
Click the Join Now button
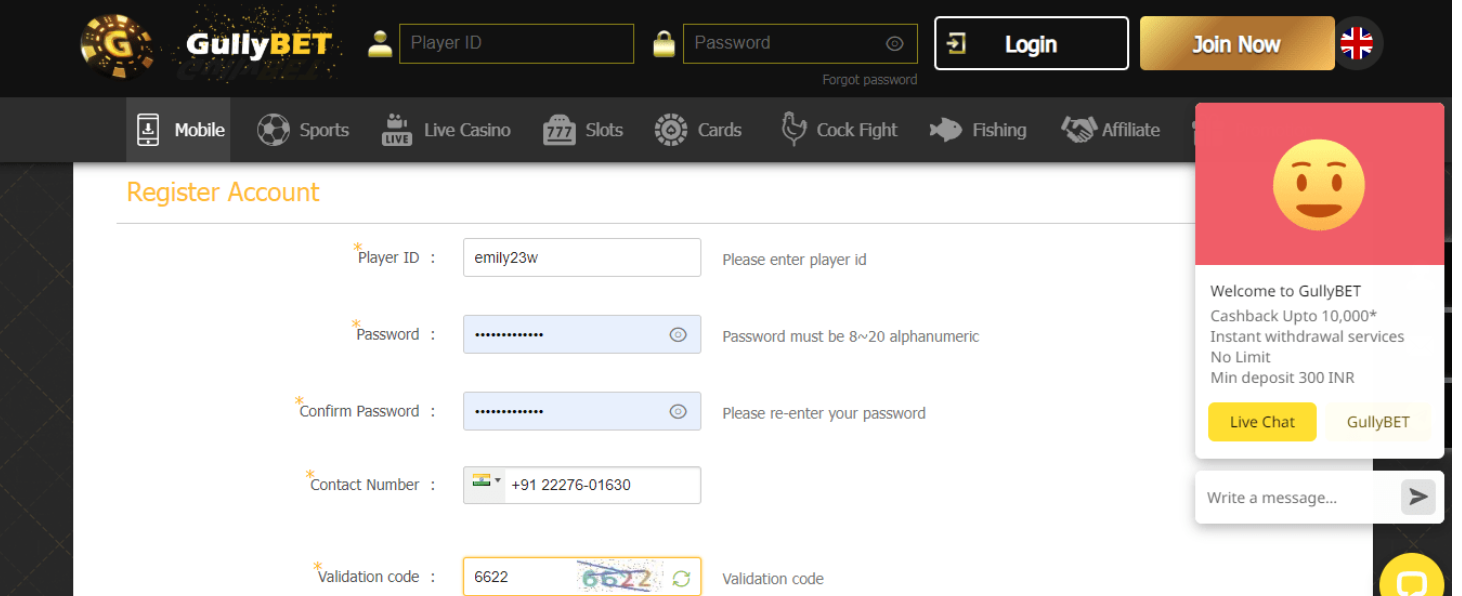[1237, 43]
